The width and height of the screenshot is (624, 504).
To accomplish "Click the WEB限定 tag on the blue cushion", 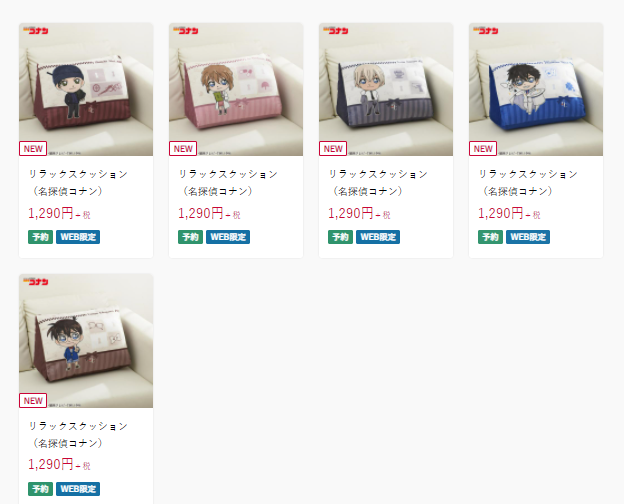I will [x=528, y=237].
